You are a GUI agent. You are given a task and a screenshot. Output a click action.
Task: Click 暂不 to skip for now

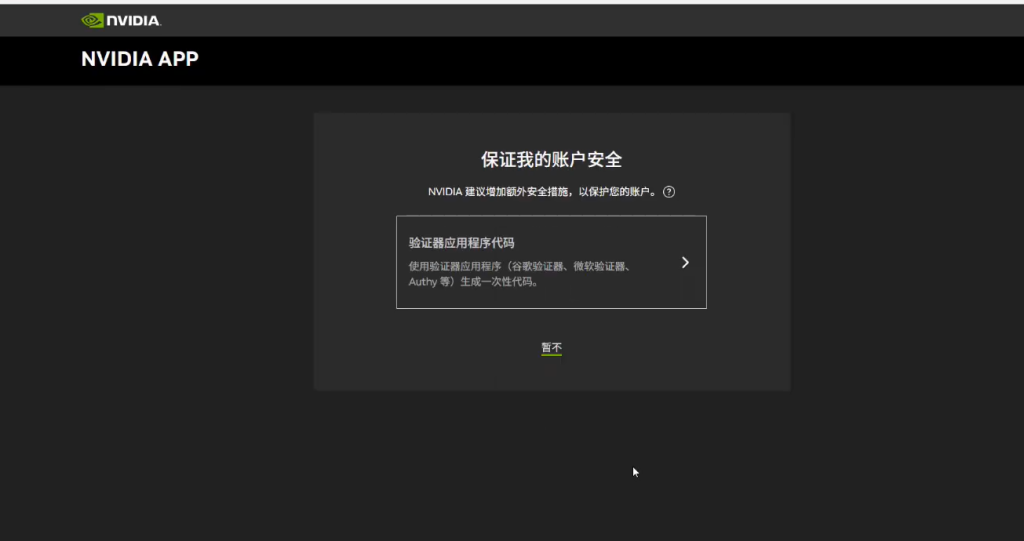pos(551,347)
